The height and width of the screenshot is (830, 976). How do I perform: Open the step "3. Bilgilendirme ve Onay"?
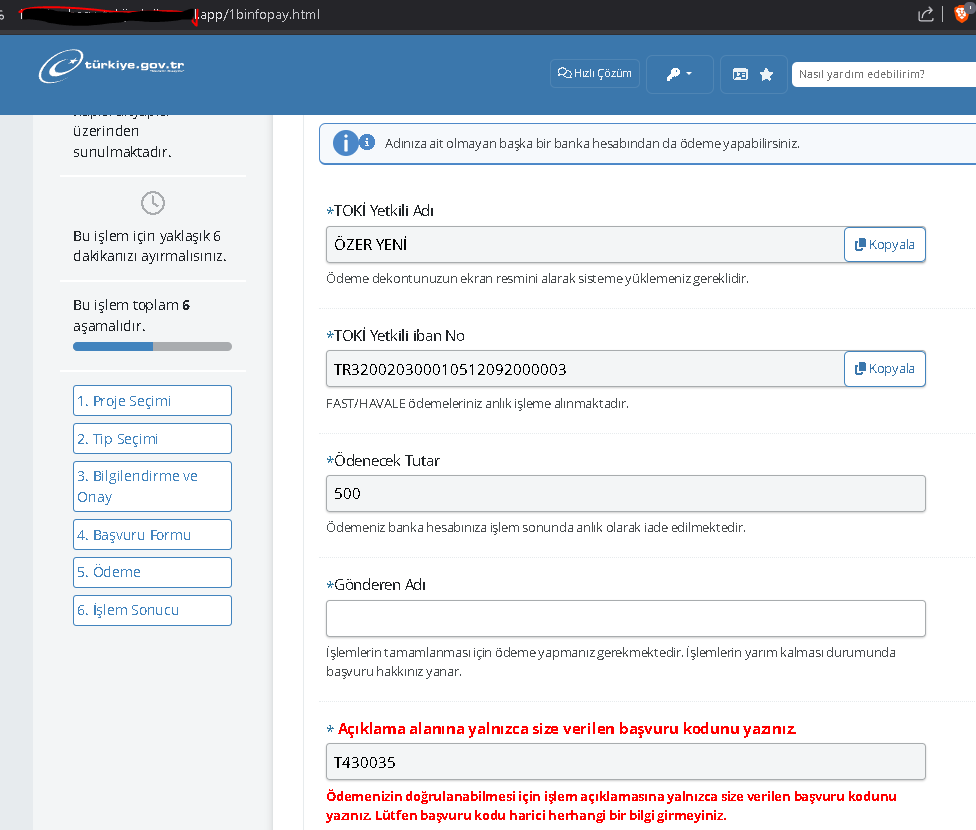pyautogui.click(x=152, y=486)
